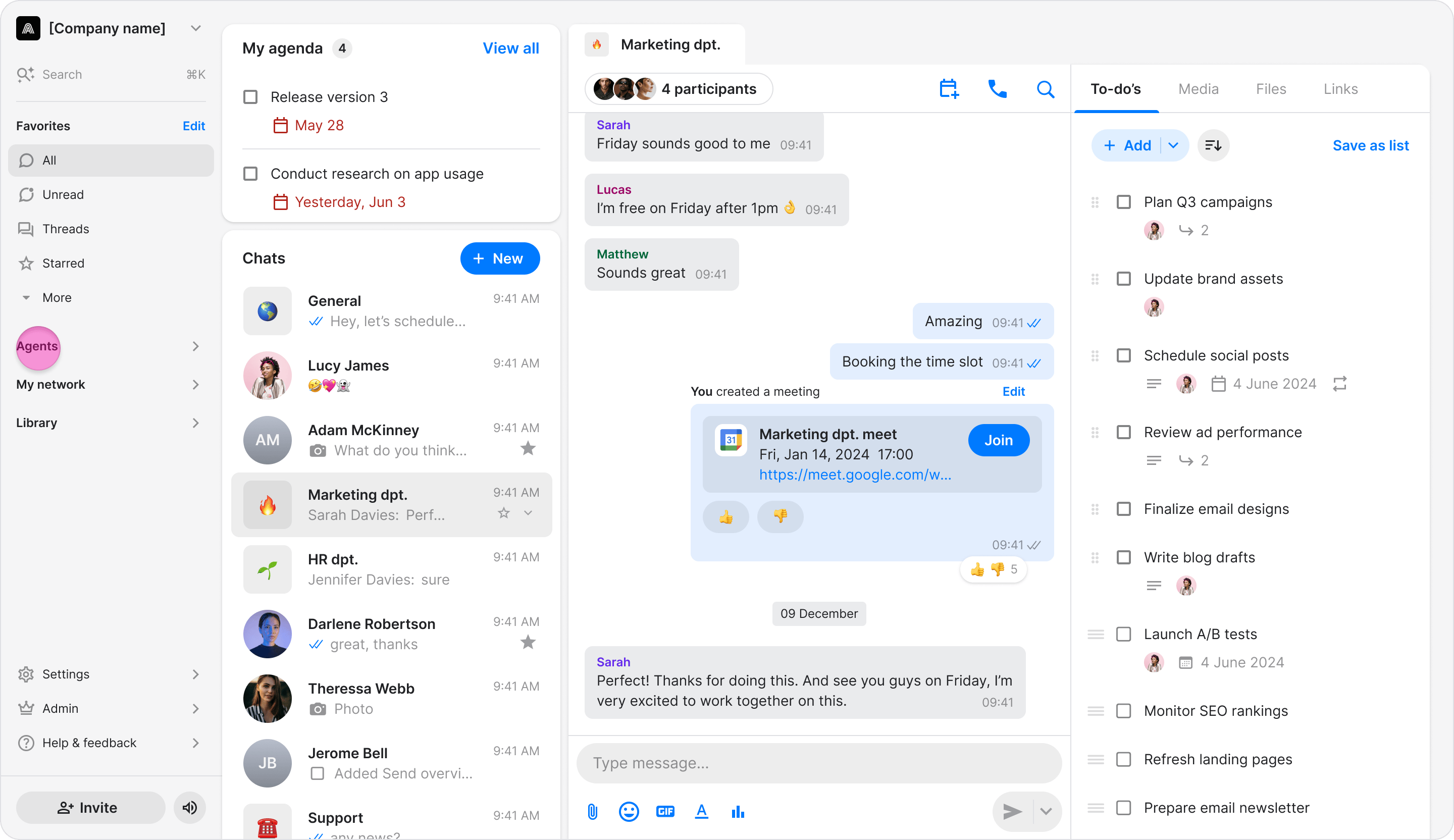
Task: Open the Google Meet link in card
Action: point(855,475)
